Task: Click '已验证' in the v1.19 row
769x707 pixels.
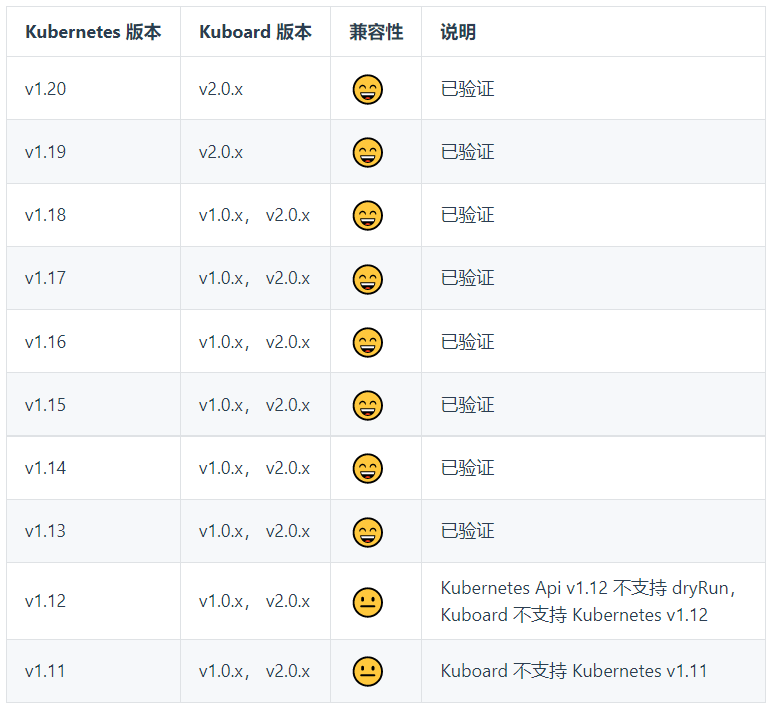Action: click(467, 152)
